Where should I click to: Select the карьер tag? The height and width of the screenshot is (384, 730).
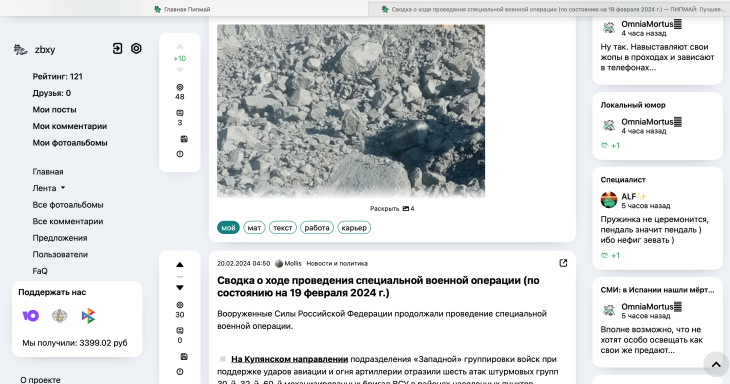click(354, 228)
